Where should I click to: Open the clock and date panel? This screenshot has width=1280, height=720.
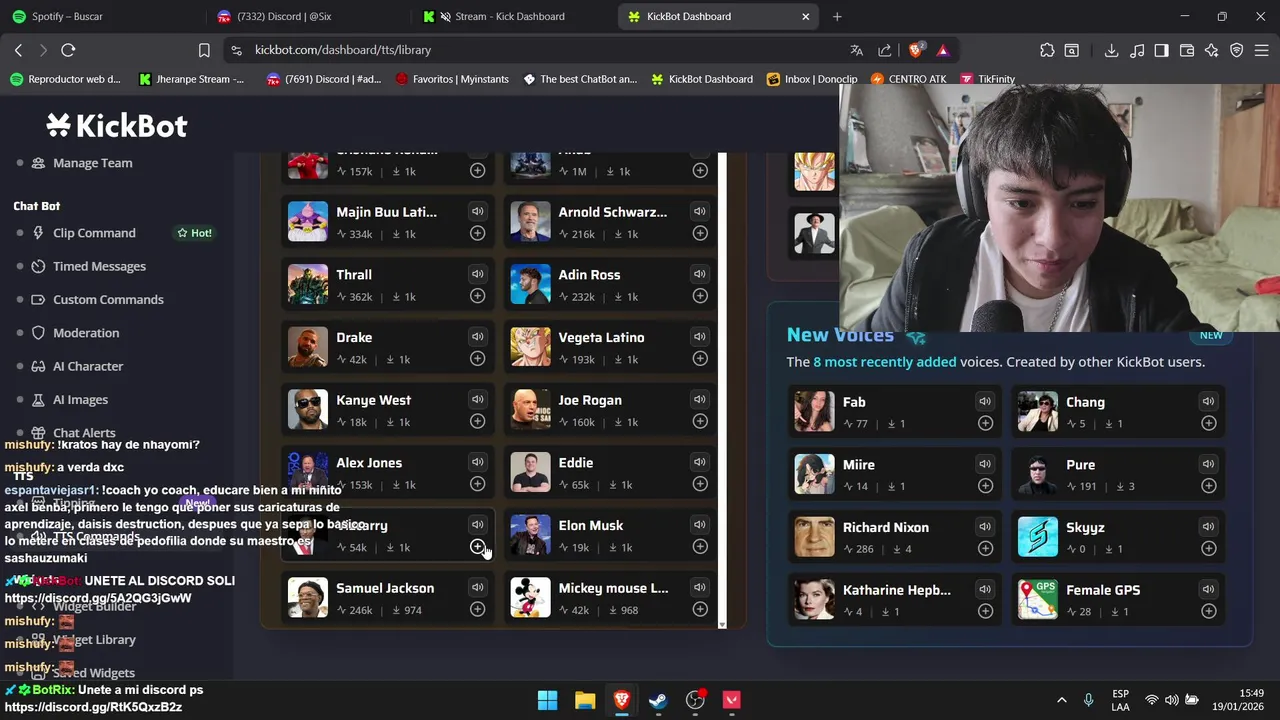click(x=1238, y=700)
